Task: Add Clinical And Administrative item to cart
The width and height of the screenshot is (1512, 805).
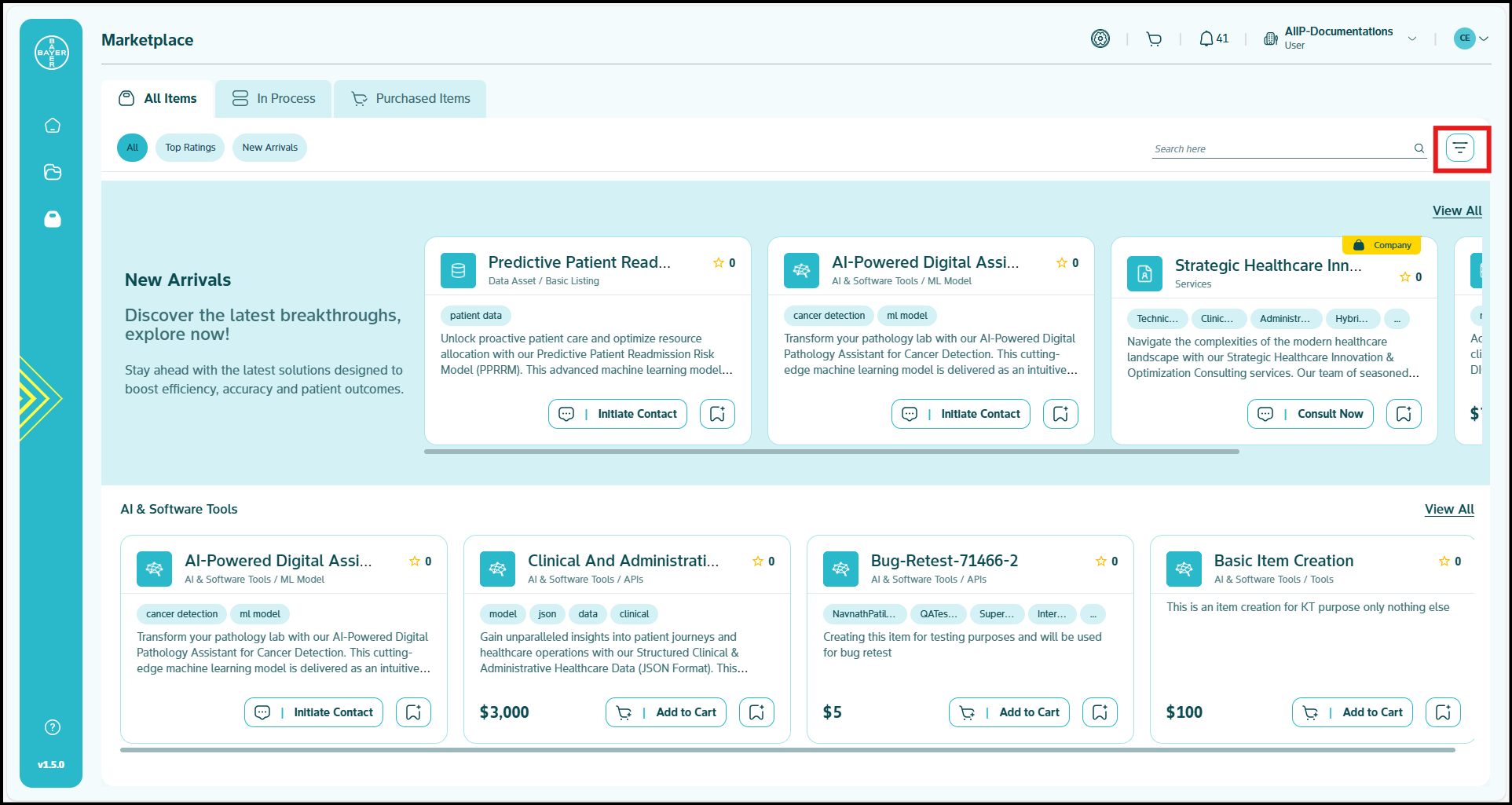Action: pos(666,712)
